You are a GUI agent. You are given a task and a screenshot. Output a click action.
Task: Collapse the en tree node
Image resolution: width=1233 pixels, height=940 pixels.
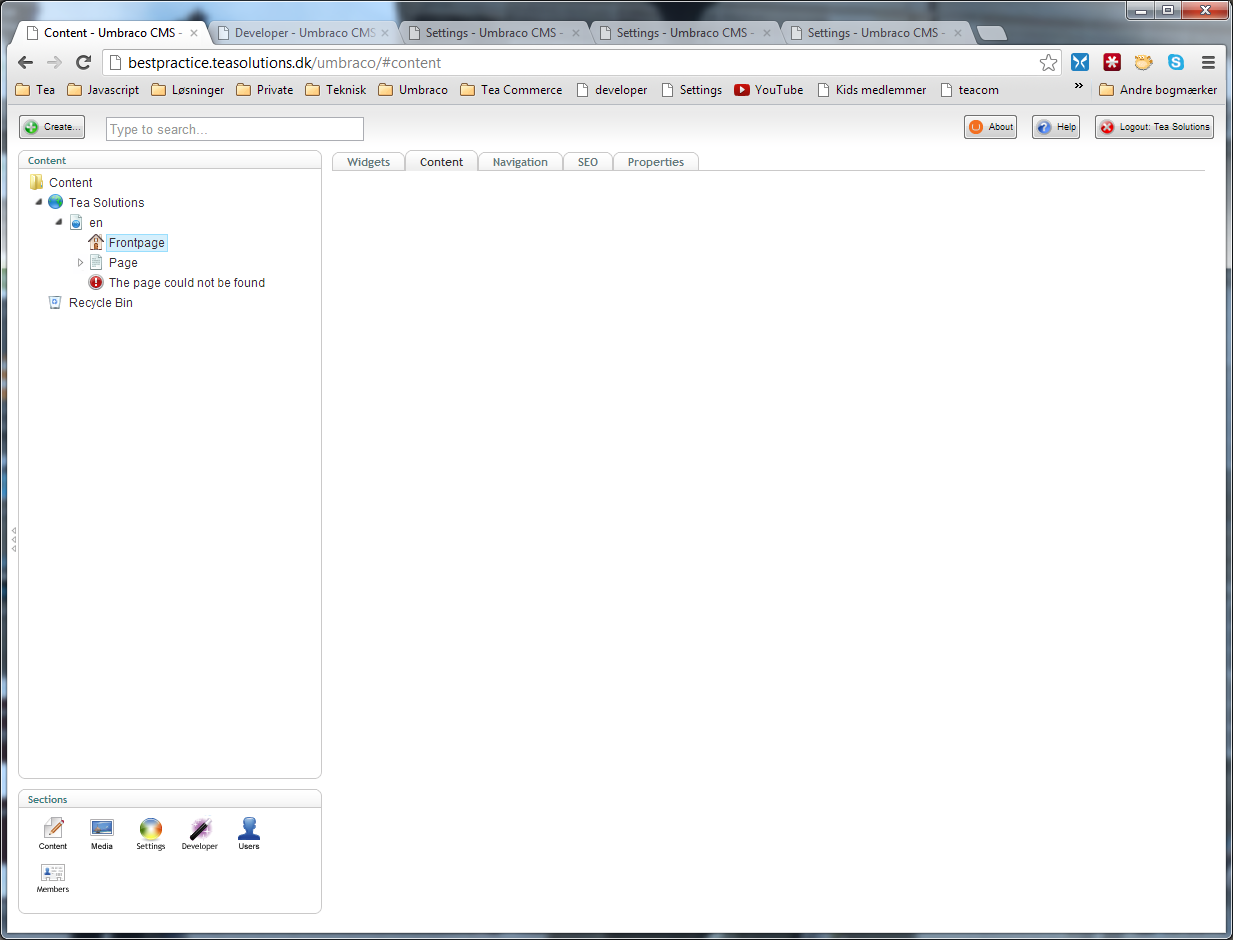tap(59, 222)
